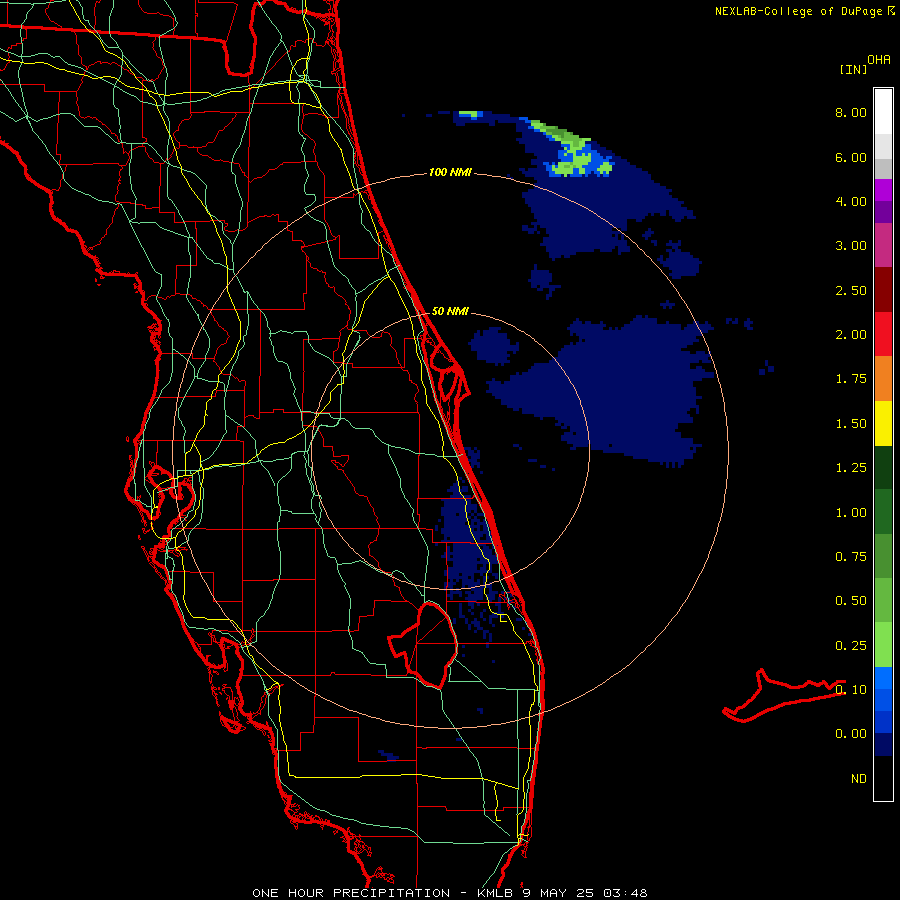The height and width of the screenshot is (900, 900).
Task: Click the [IN] units label
Action: [853, 69]
